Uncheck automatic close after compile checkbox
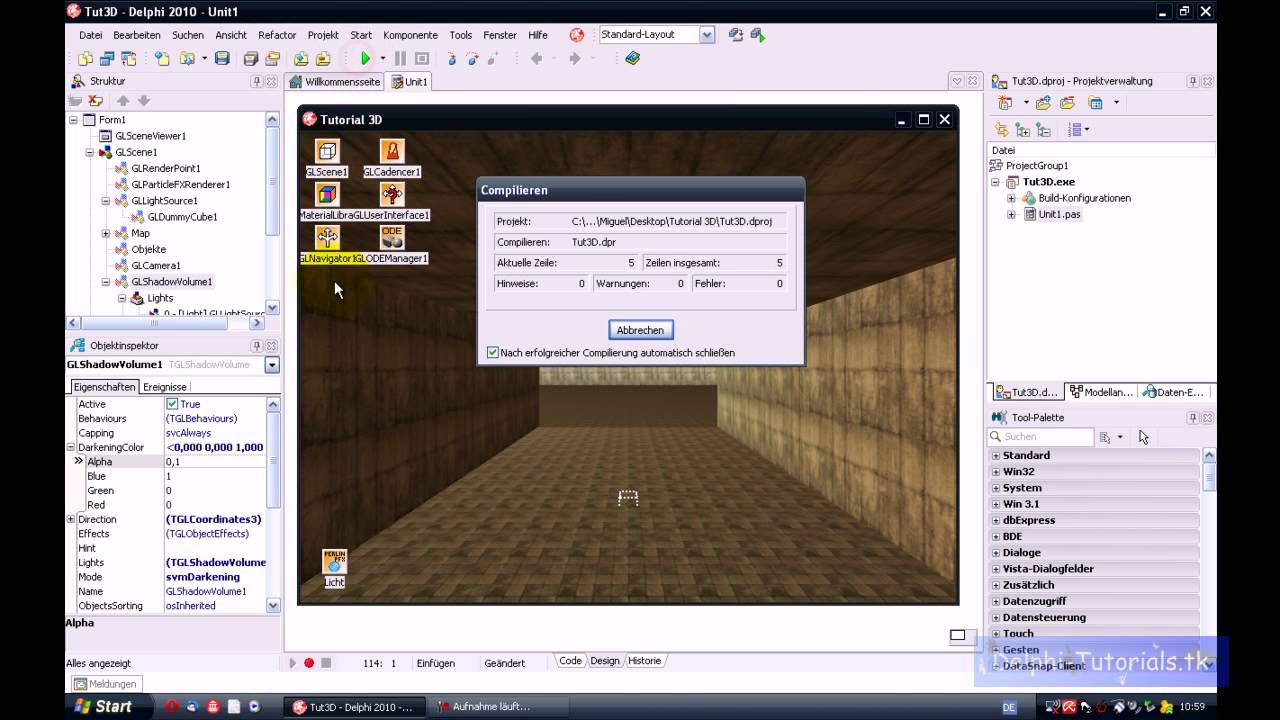Viewport: 1280px width, 720px height. pos(492,353)
